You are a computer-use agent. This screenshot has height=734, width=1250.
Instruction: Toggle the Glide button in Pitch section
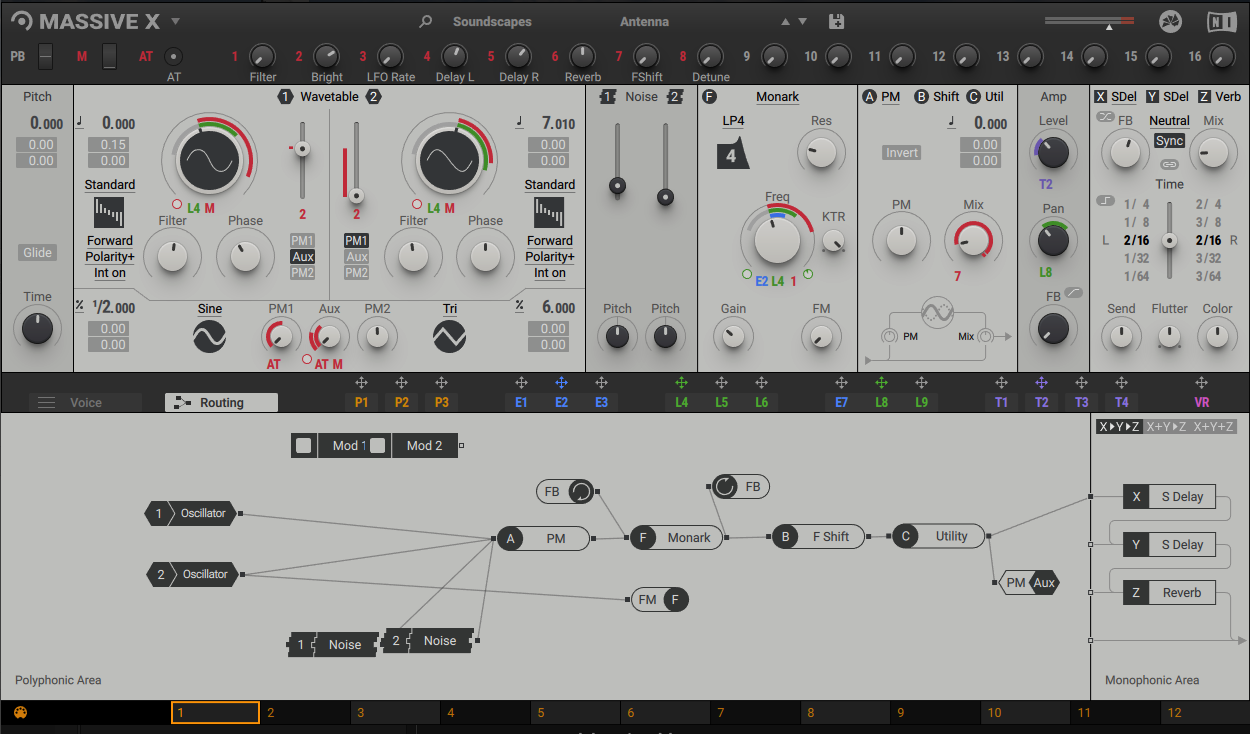(38, 253)
